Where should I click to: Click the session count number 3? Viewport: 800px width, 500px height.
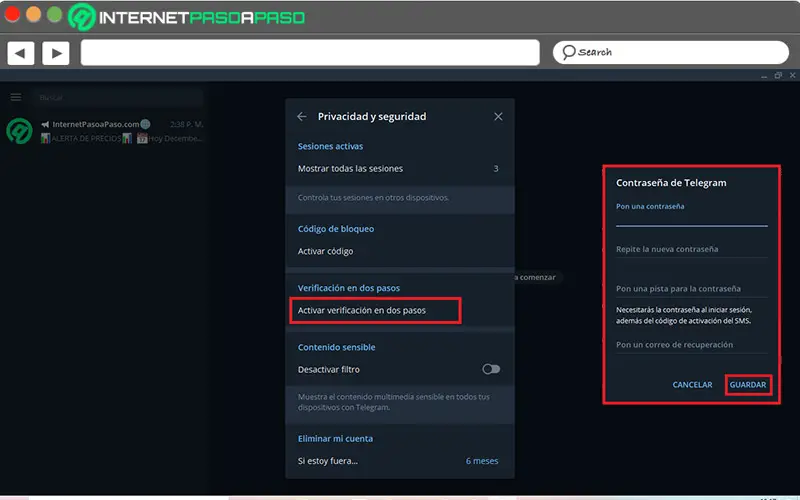[x=495, y=168]
